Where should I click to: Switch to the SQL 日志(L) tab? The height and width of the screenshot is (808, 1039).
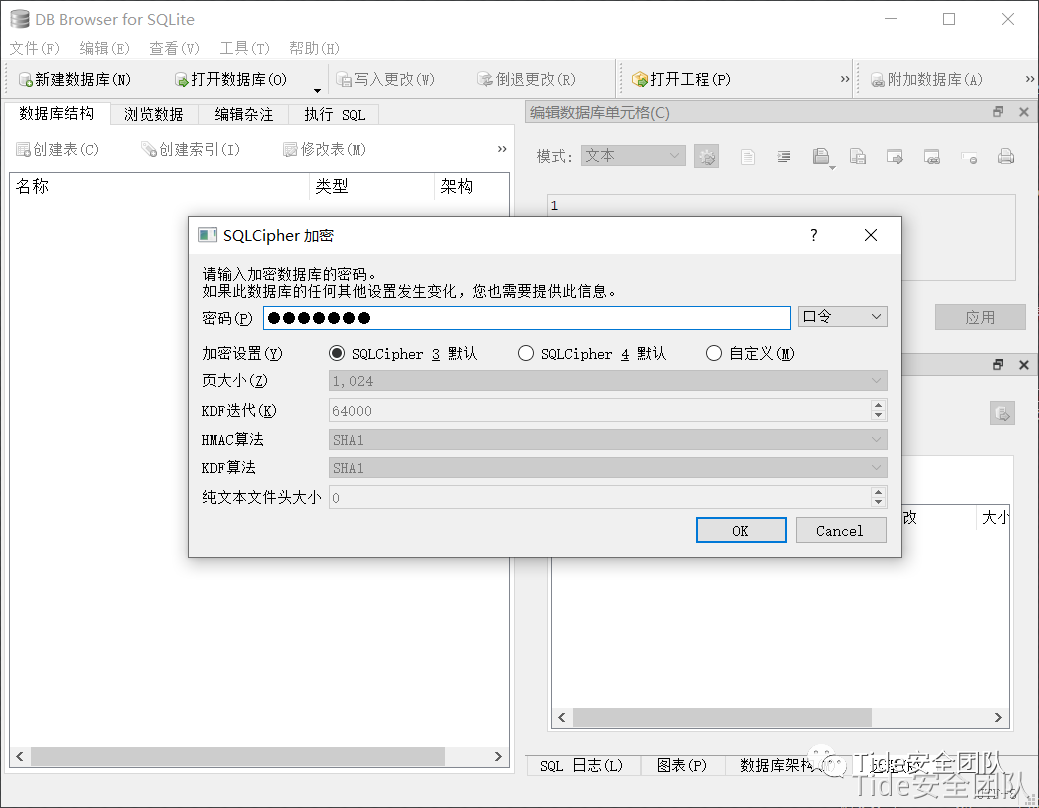coord(582,766)
